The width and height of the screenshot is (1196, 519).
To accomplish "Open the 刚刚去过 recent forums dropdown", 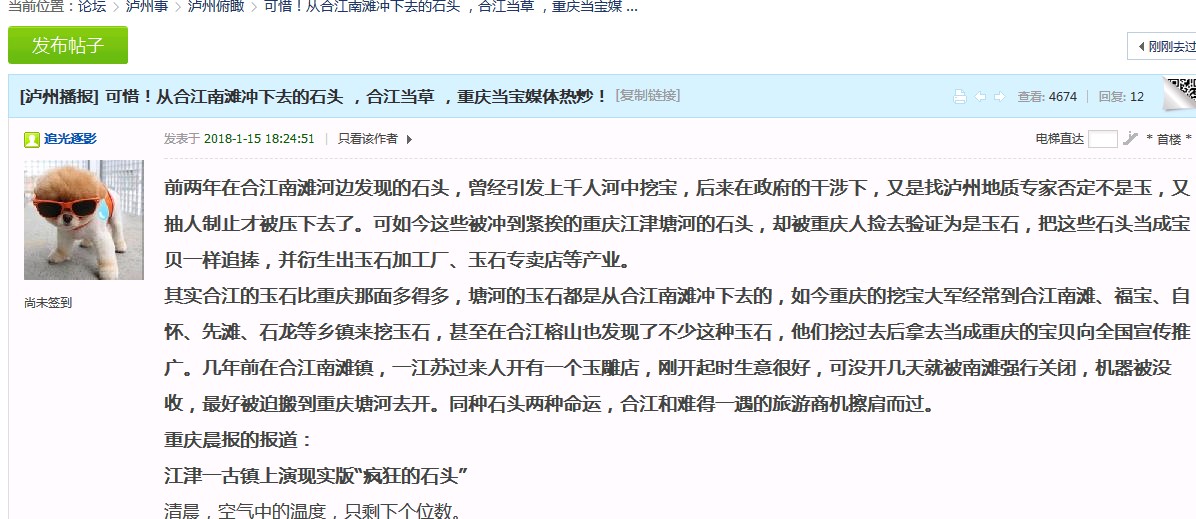I will pos(1163,46).
